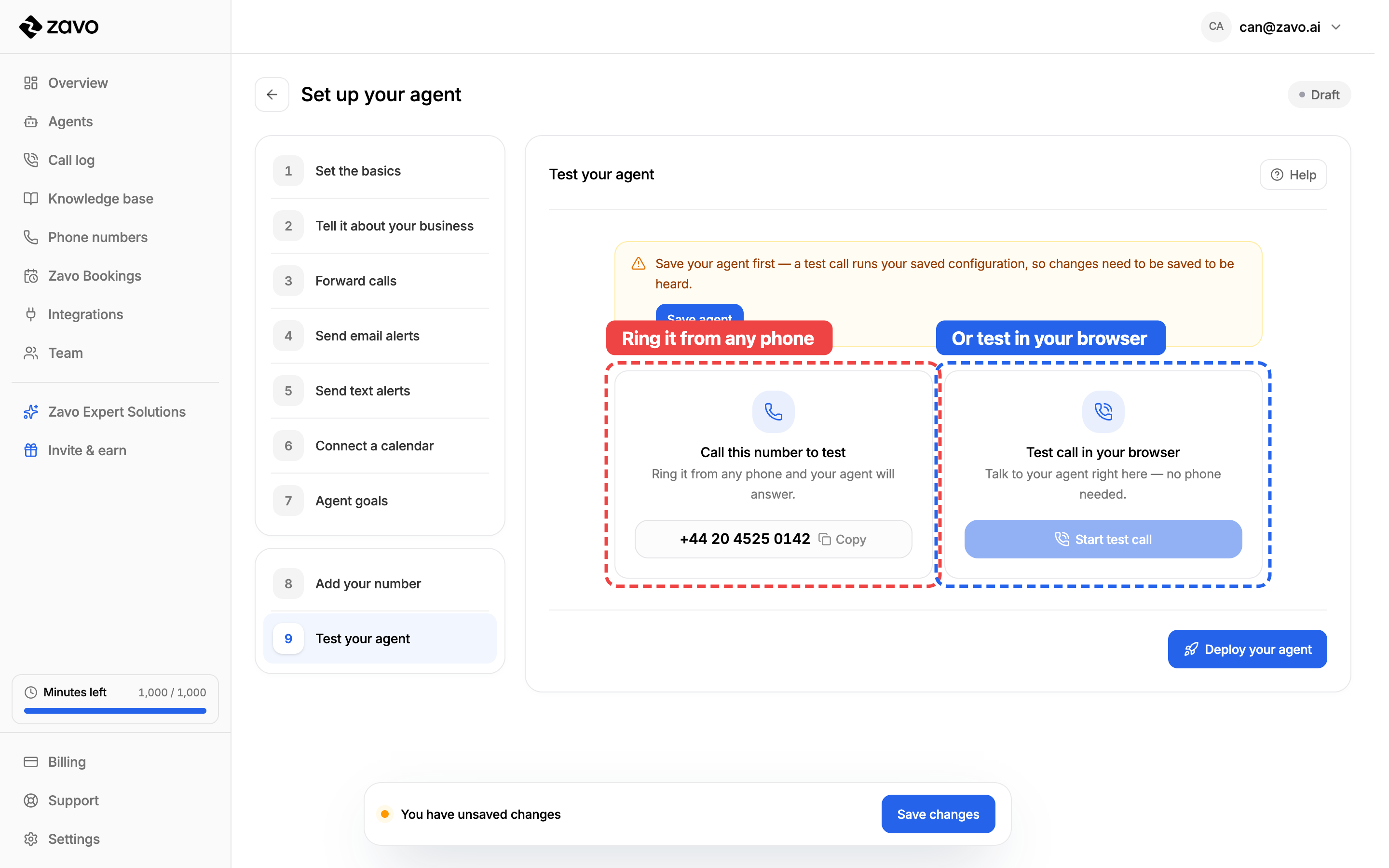Click the CA avatar
The image size is (1389, 868).
[1216, 27]
